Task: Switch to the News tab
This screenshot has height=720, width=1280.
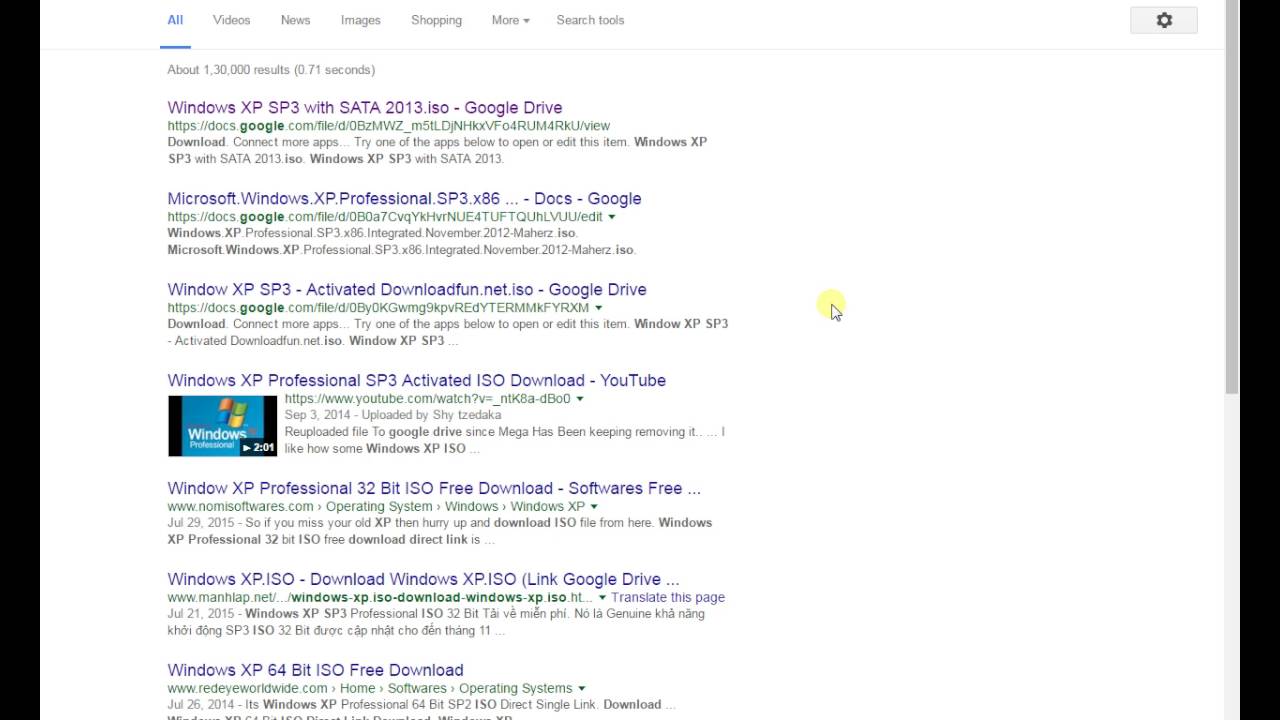Action: 295,20
